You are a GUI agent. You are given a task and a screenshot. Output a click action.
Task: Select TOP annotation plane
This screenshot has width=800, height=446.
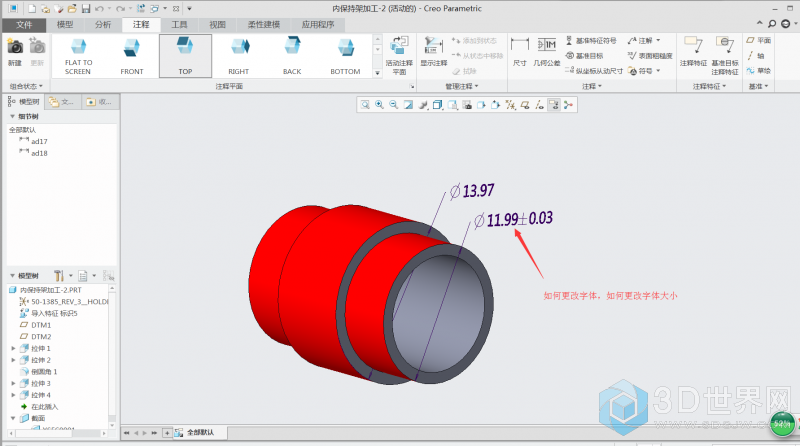tap(185, 56)
